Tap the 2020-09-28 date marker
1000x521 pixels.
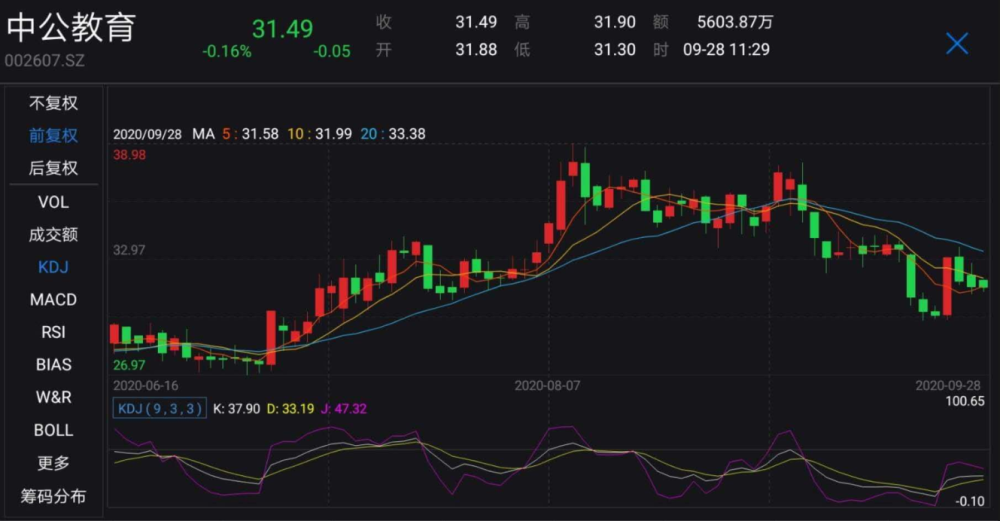[948, 386]
